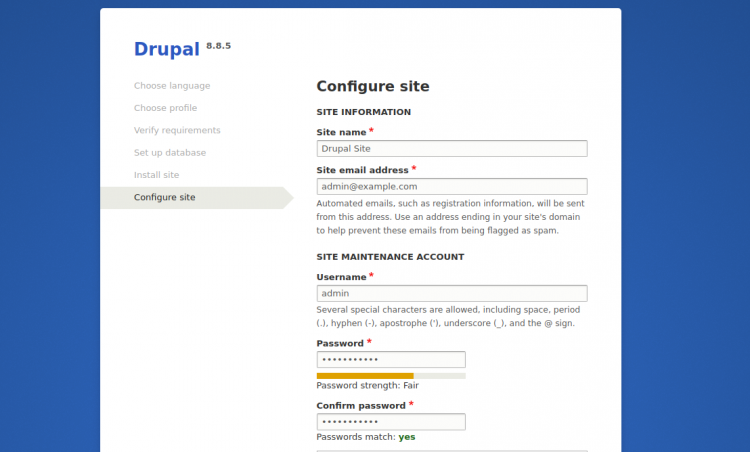
Task: Click the 8.8.5 version number
Action: click(219, 46)
